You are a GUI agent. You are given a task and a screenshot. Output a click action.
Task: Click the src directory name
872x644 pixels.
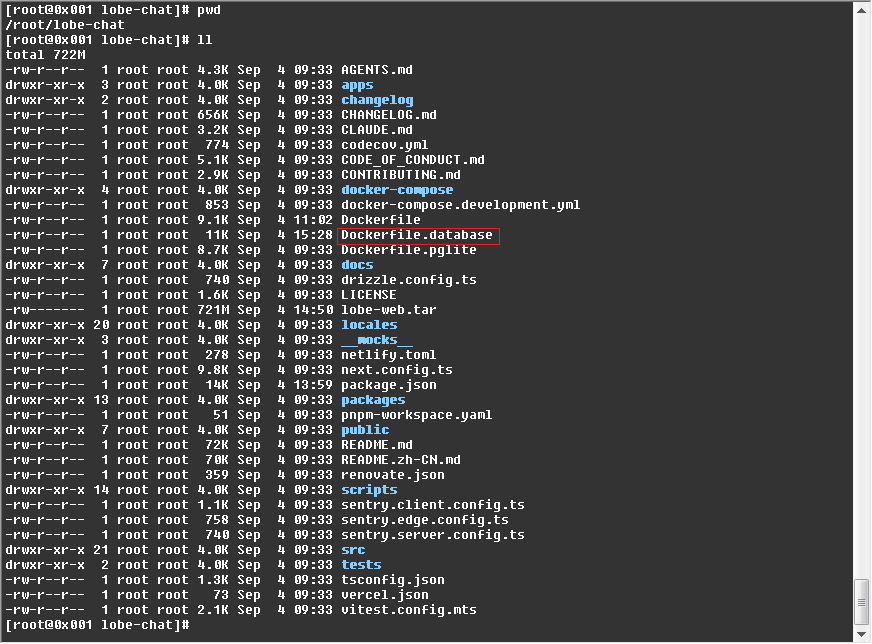tap(353, 550)
